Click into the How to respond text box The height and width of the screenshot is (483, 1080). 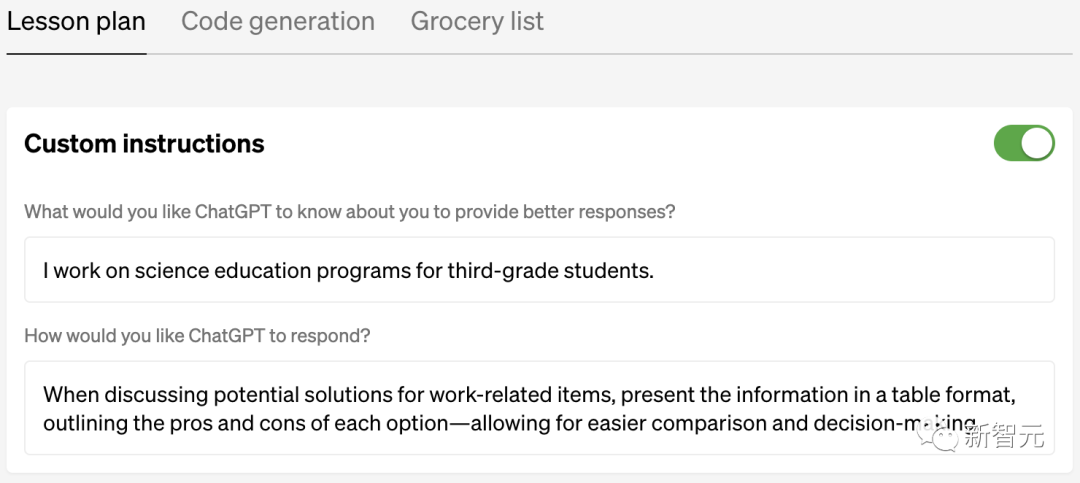click(x=539, y=408)
